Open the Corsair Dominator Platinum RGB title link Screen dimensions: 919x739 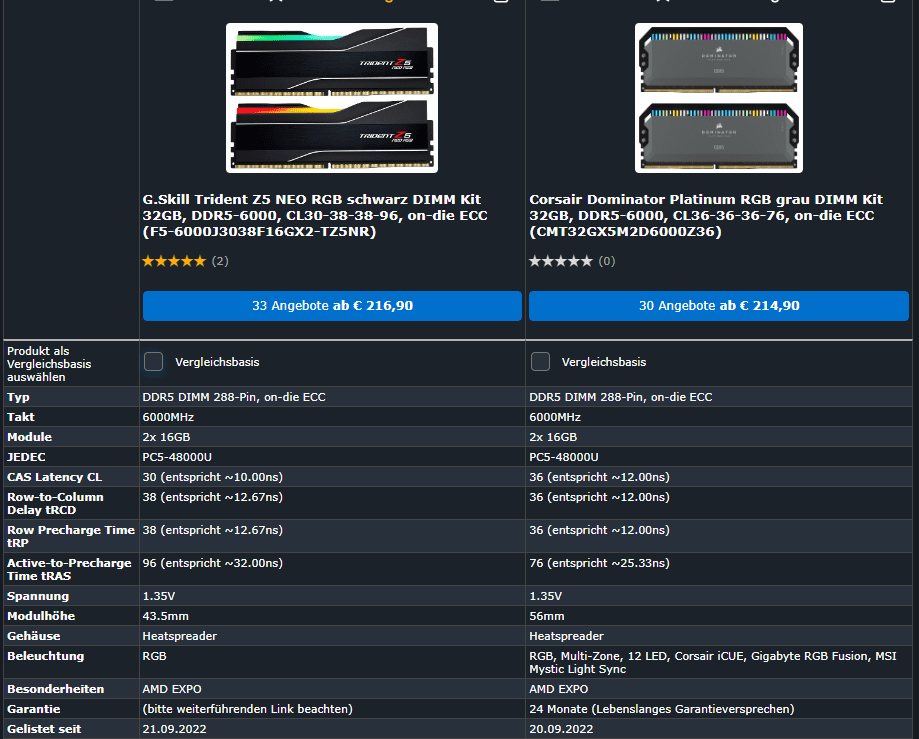coord(706,216)
